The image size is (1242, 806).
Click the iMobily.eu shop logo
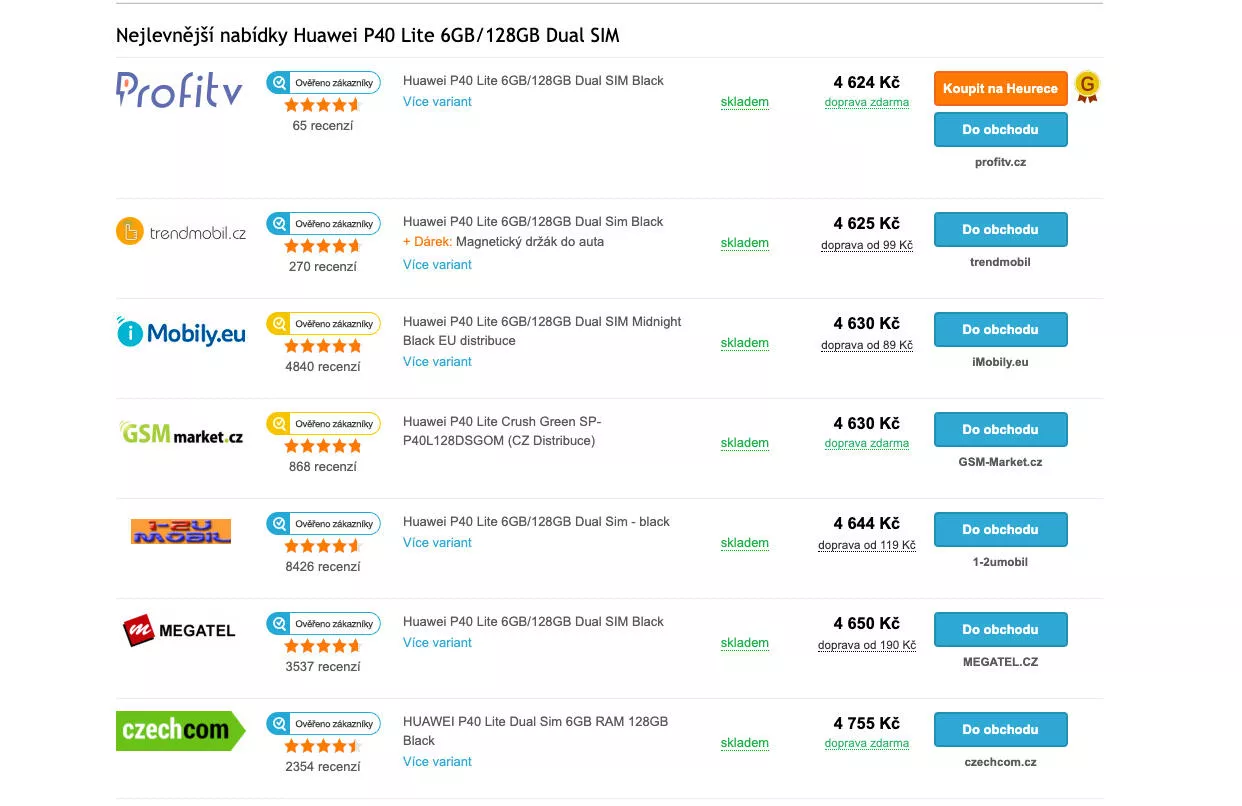tap(181, 333)
